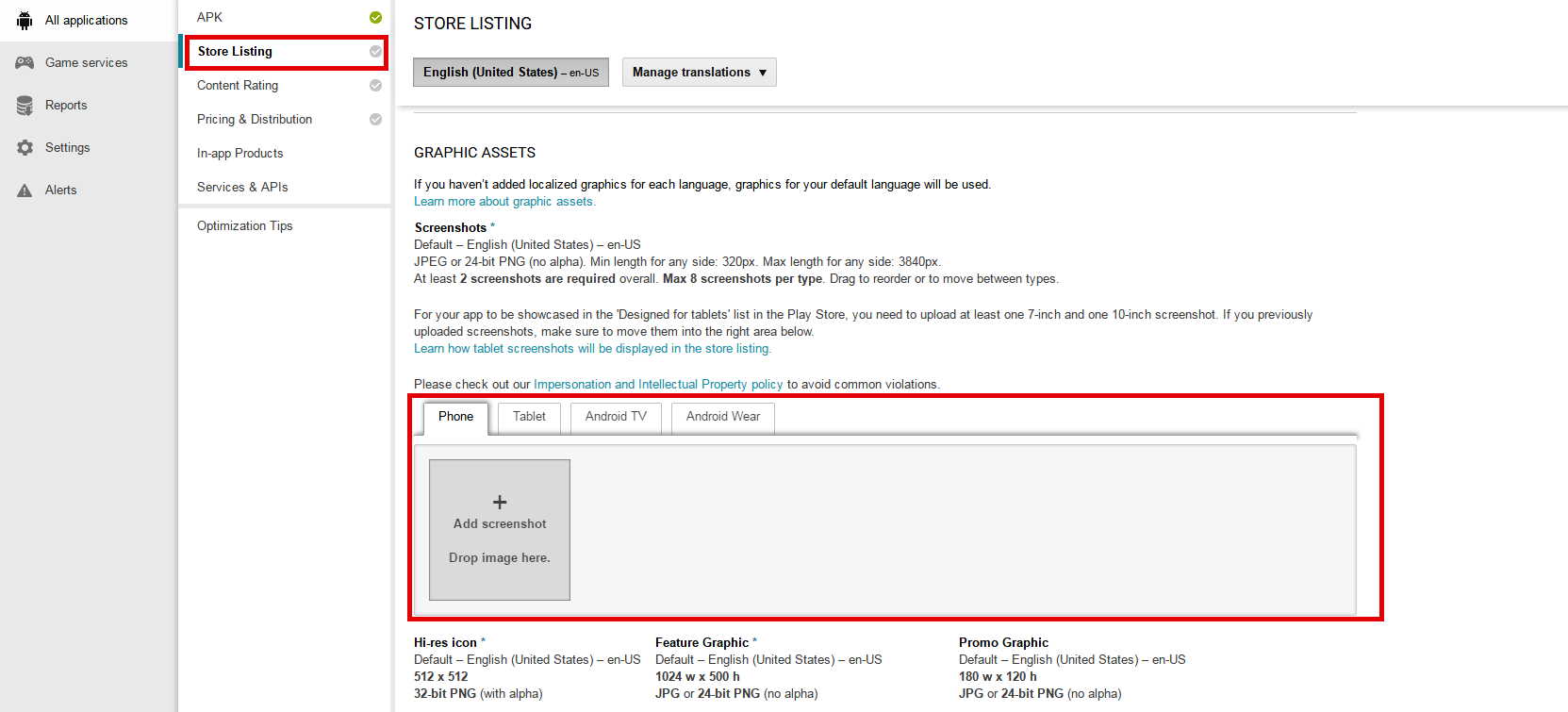Click the Screenshots field label
Screen dimensions: 1568x712
451,228
